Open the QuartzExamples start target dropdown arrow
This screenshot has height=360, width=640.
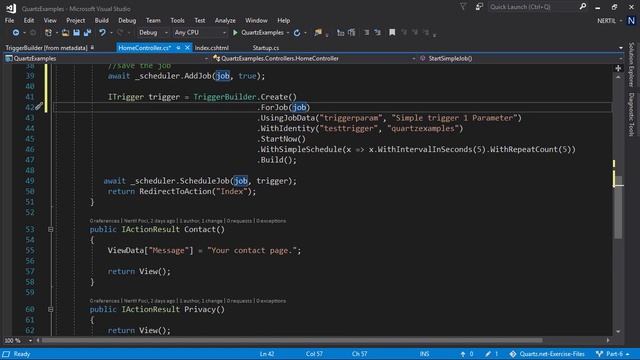(288, 33)
